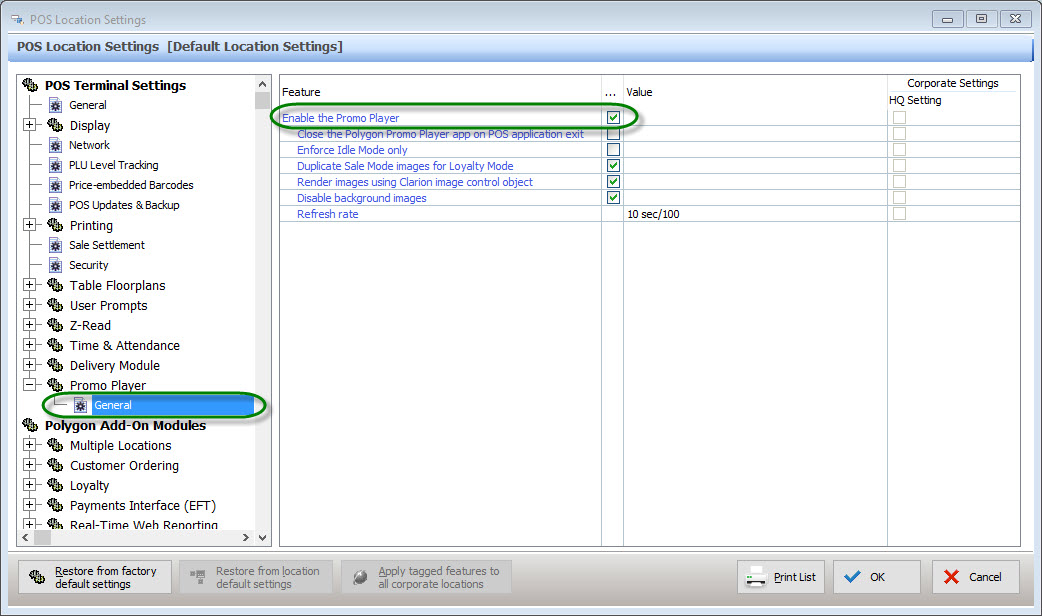Uncheck the Enable the Promo Player checkbox
The width and height of the screenshot is (1042, 616).
pos(613,117)
